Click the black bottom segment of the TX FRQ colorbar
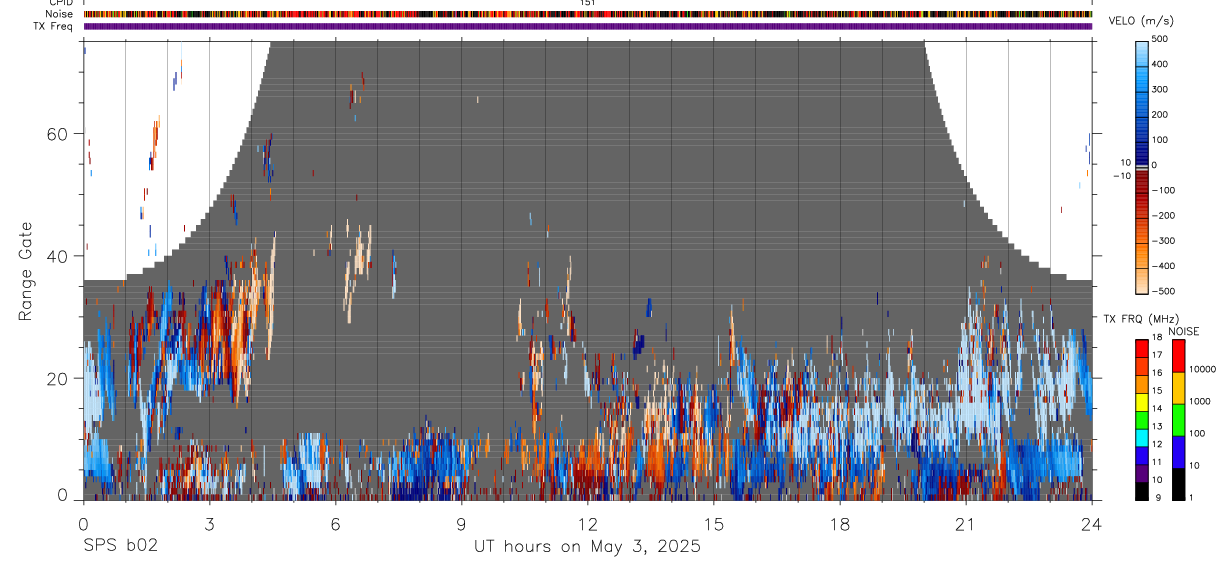1228x567 pixels. [1142, 491]
